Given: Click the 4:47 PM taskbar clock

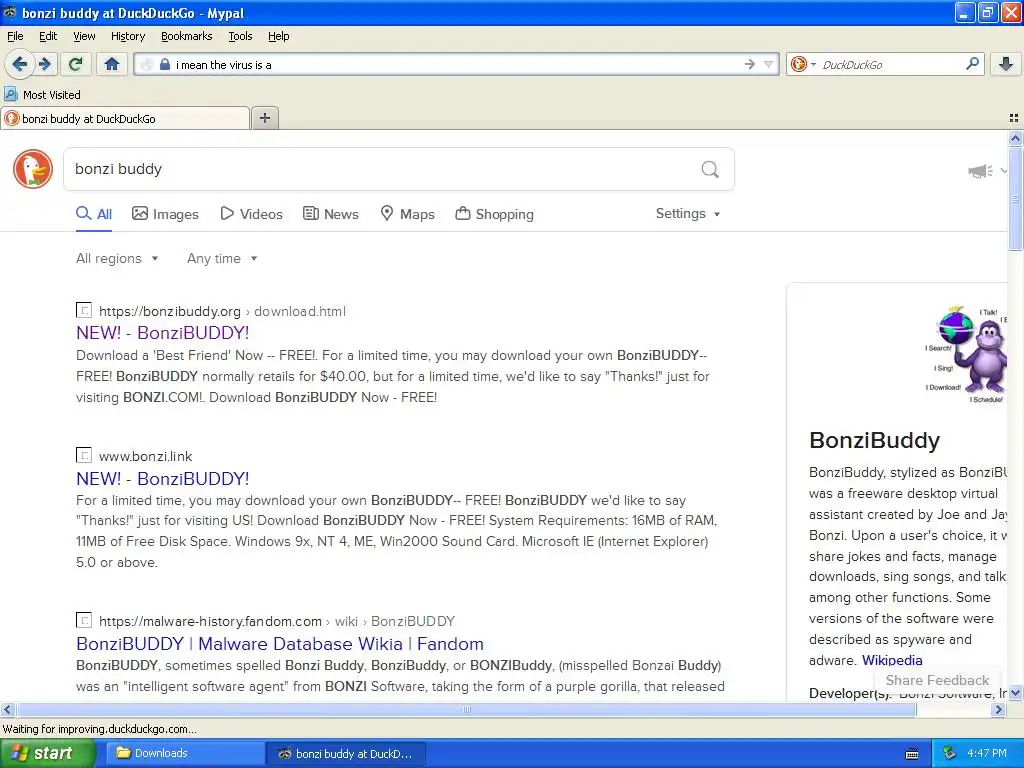Looking at the screenshot, I should click(987, 753).
